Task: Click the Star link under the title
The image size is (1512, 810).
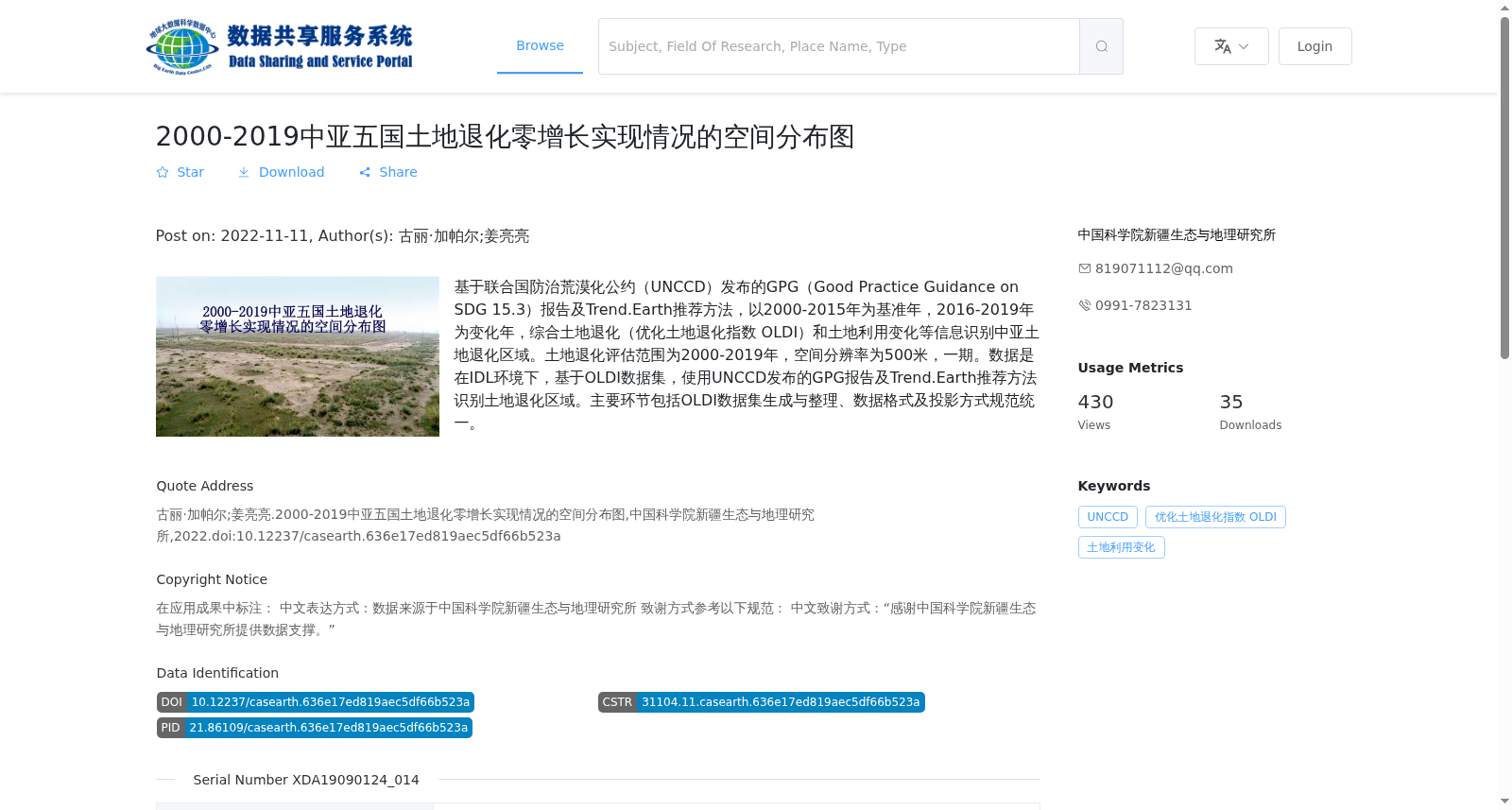Action: click(x=180, y=172)
